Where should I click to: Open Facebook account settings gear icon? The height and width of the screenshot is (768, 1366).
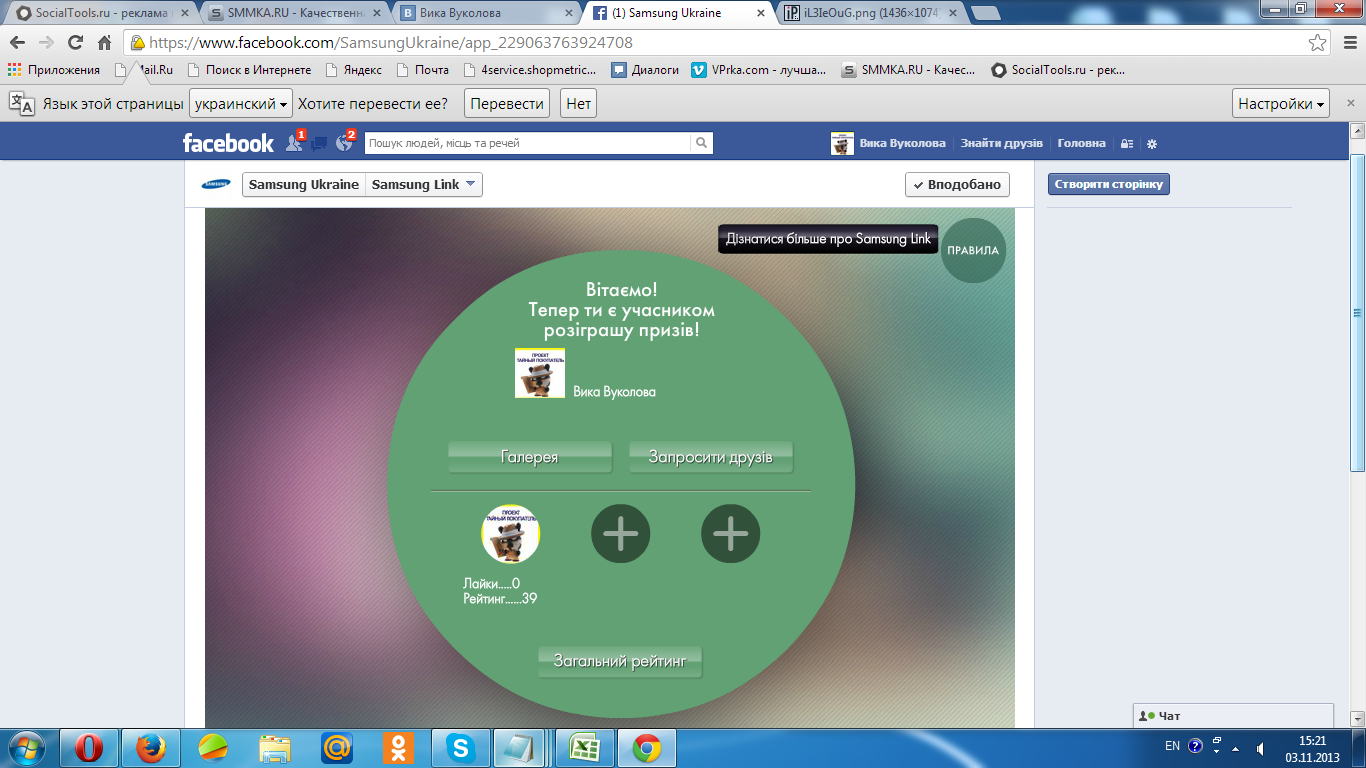[x=1152, y=144]
